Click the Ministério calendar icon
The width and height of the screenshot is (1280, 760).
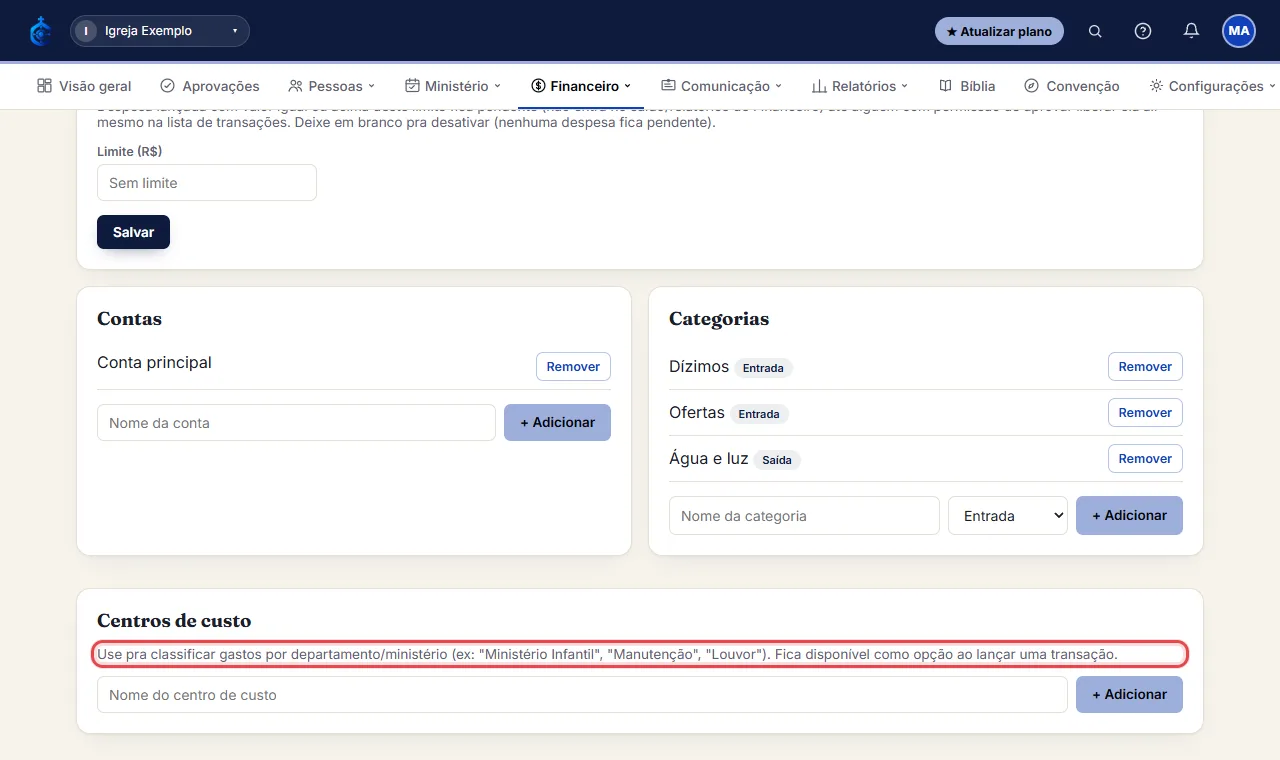(412, 86)
